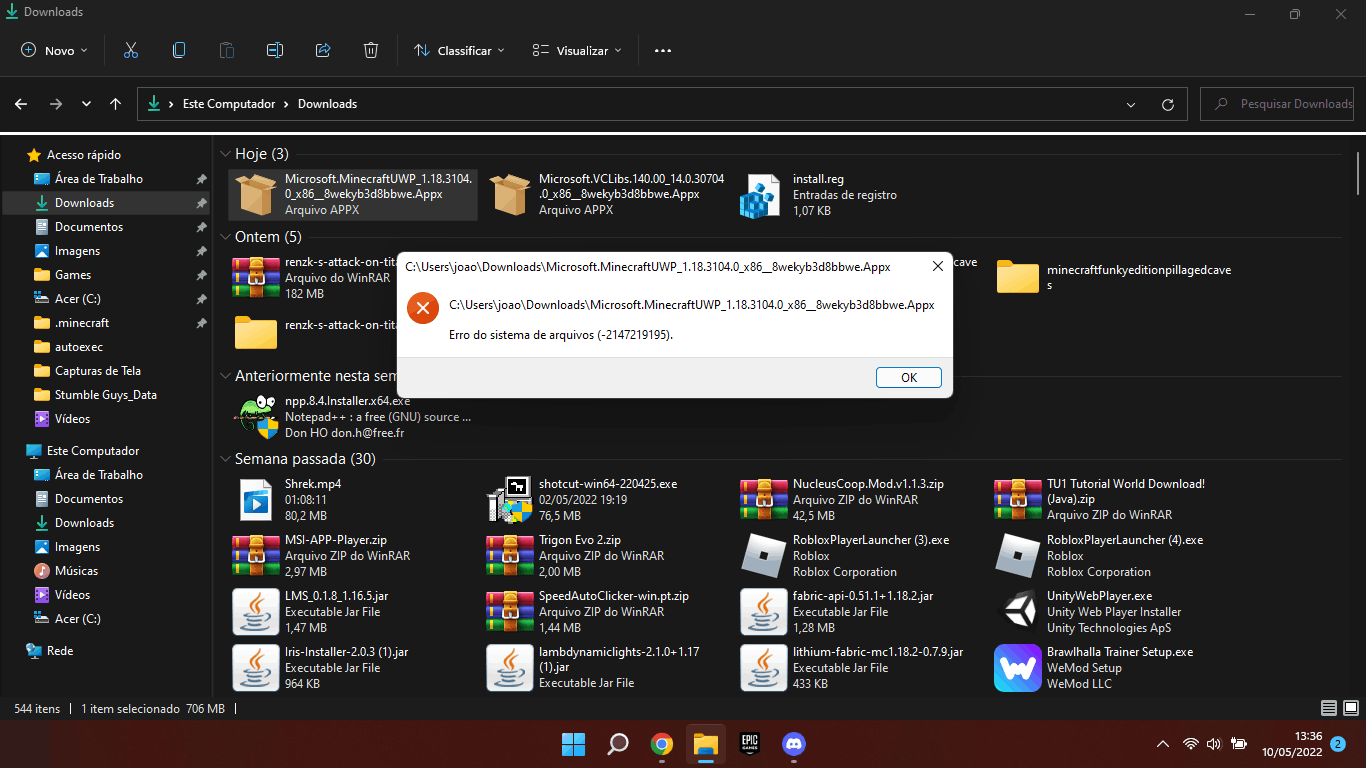Select RobloxPlayerLauncher (3).exe file

[x=846, y=556]
